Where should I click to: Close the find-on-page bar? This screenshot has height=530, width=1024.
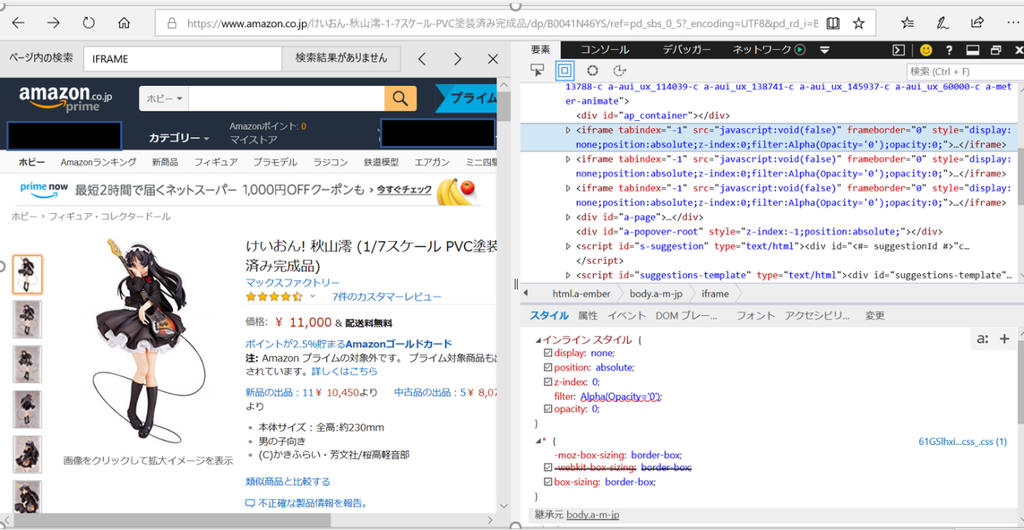(x=493, y=59)
